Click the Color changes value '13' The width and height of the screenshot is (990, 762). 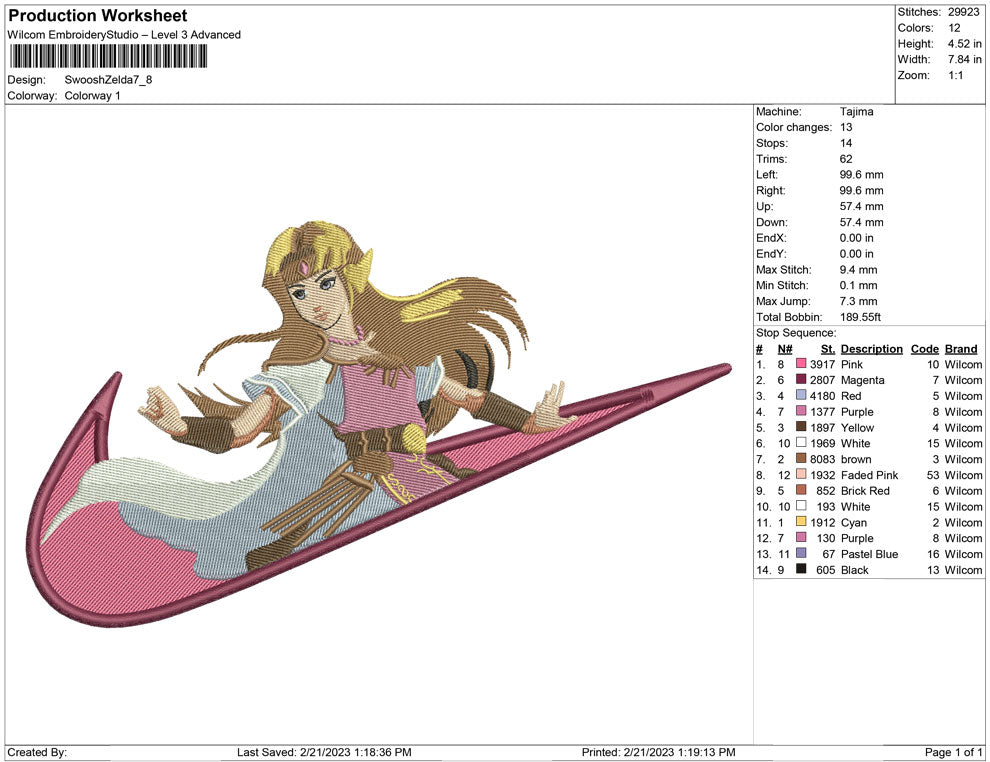846,128
